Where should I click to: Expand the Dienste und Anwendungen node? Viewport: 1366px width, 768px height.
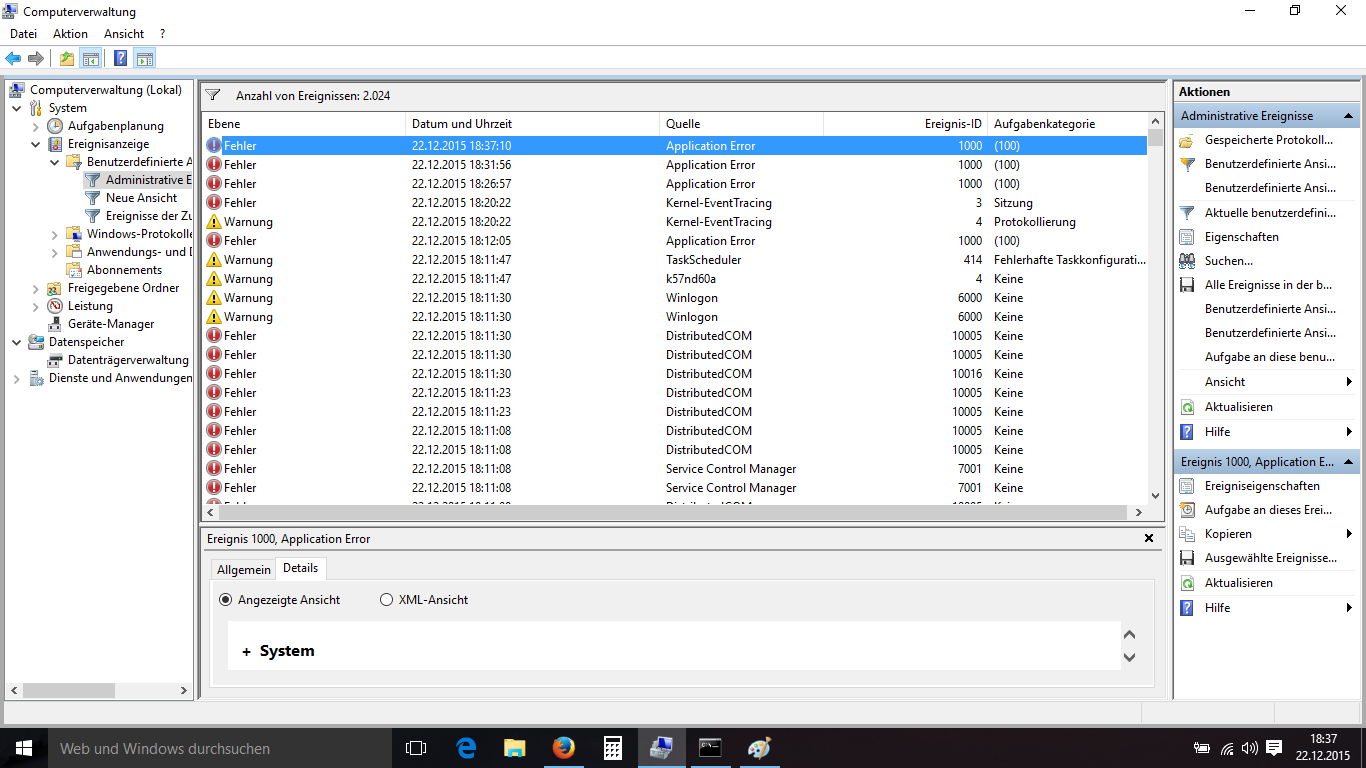[17, 378]
